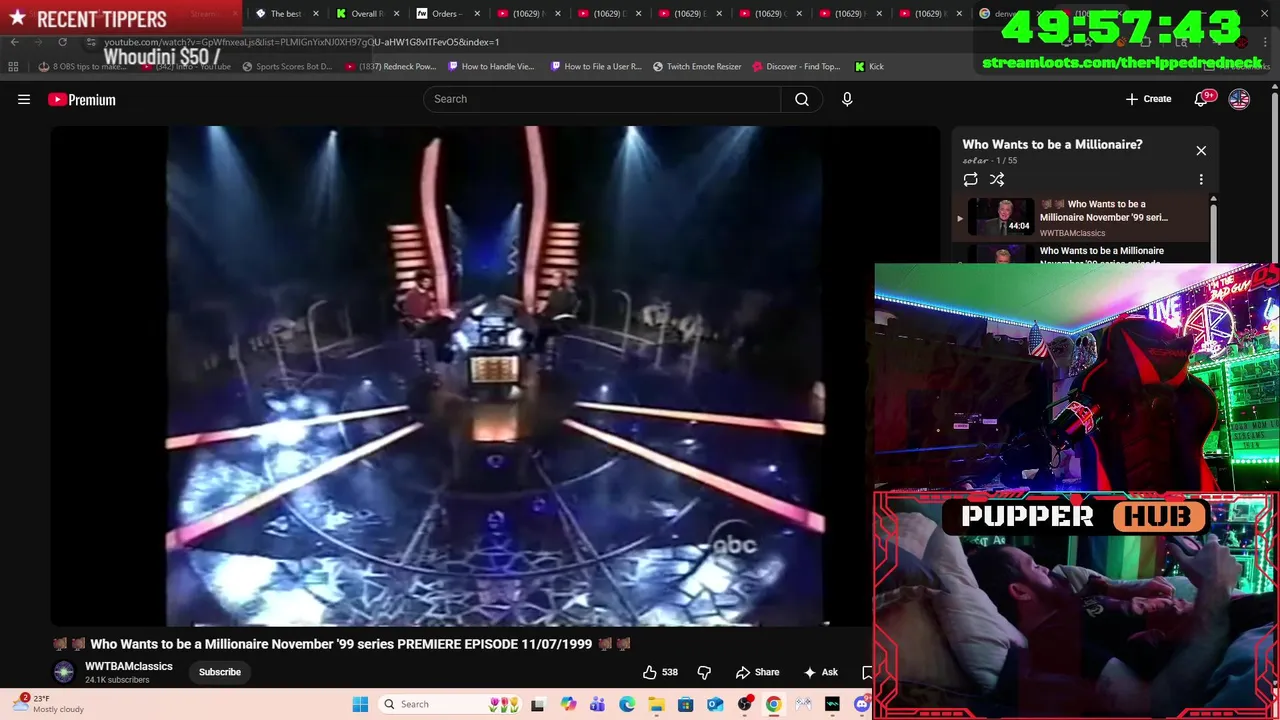Click the Ask button
The height and width of the screenshot is (720, 1280).
click(x=820, y=672)
